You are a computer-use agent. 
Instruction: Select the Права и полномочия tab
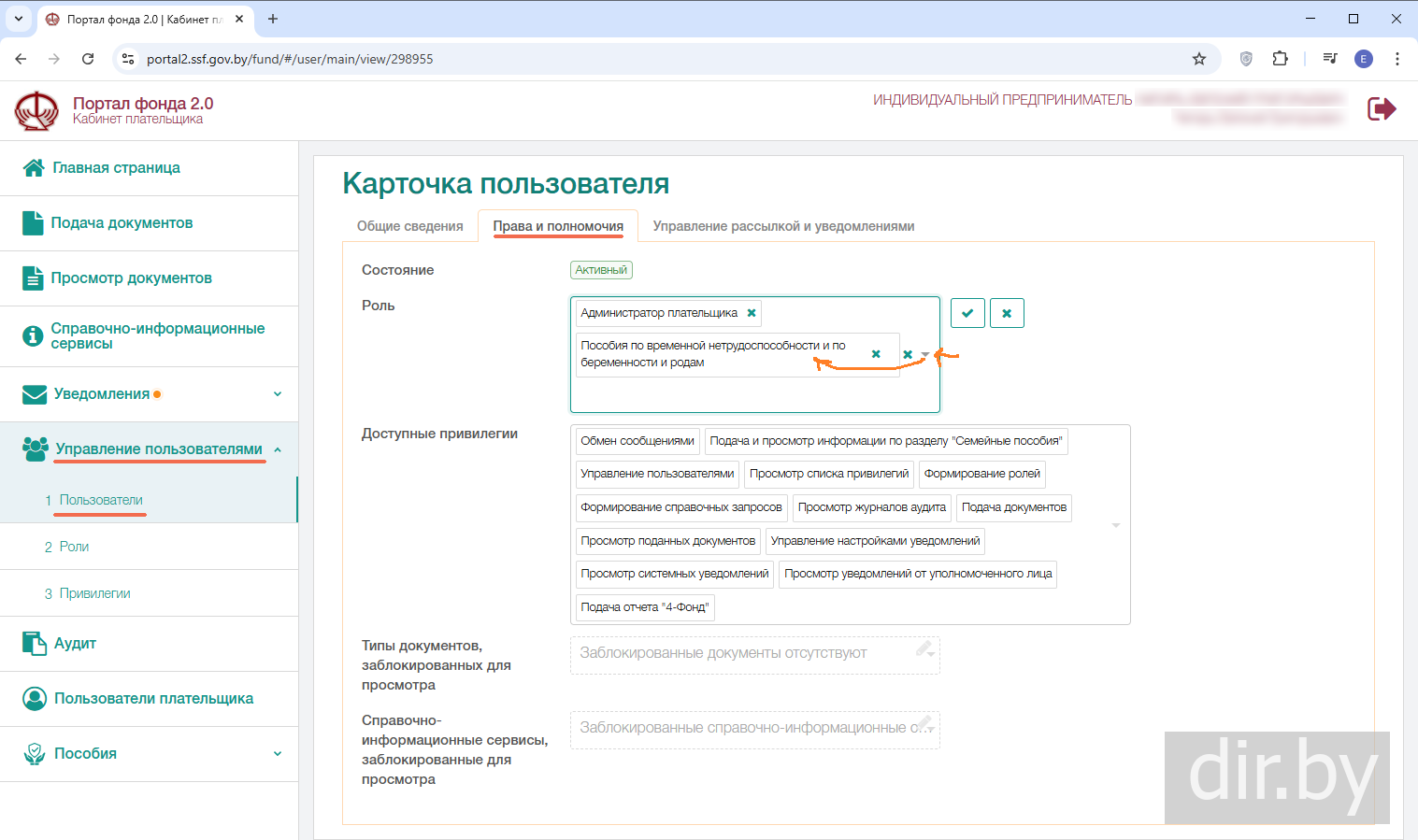(558, 226)
